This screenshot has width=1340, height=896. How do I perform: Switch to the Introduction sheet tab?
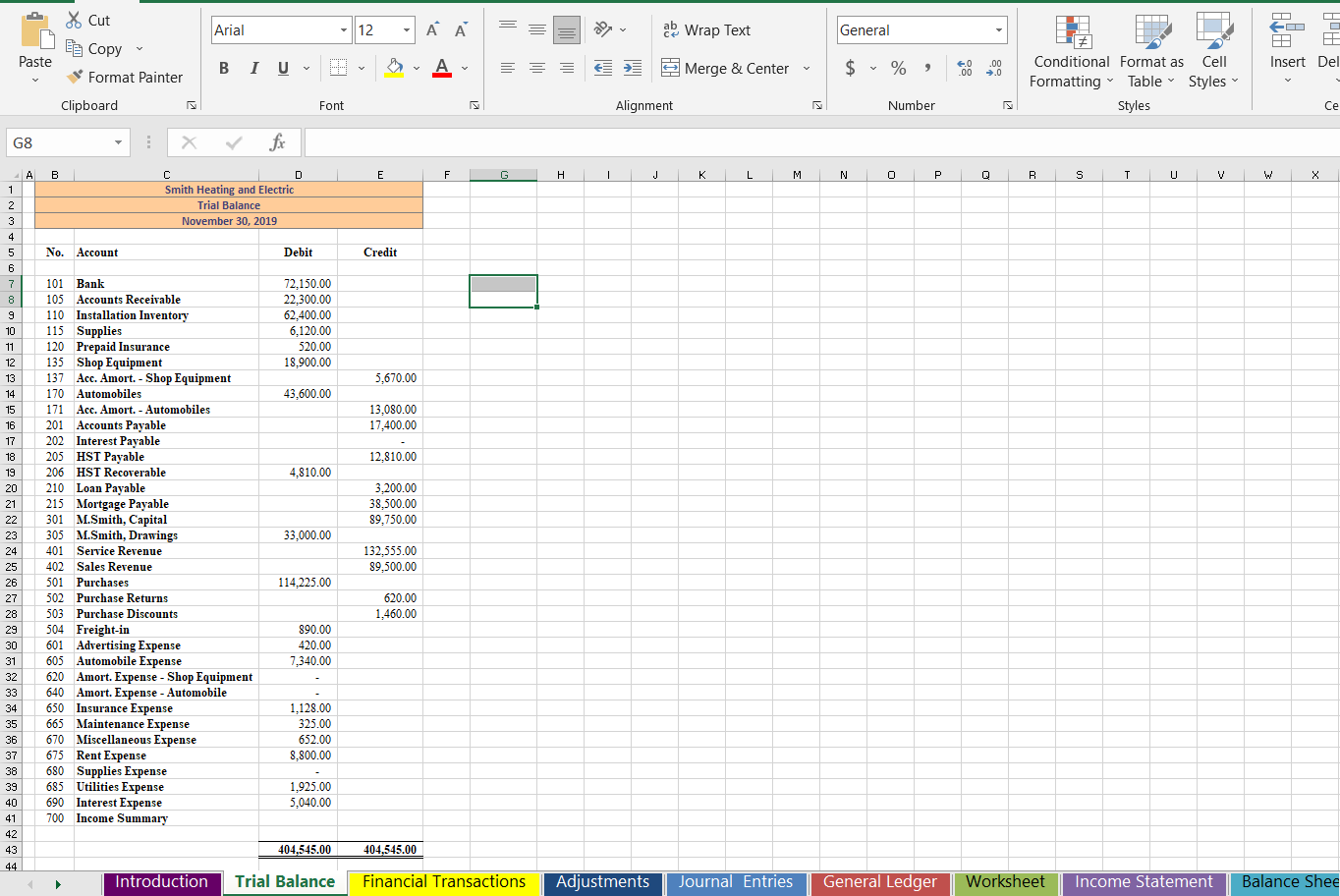click(162, 882)
